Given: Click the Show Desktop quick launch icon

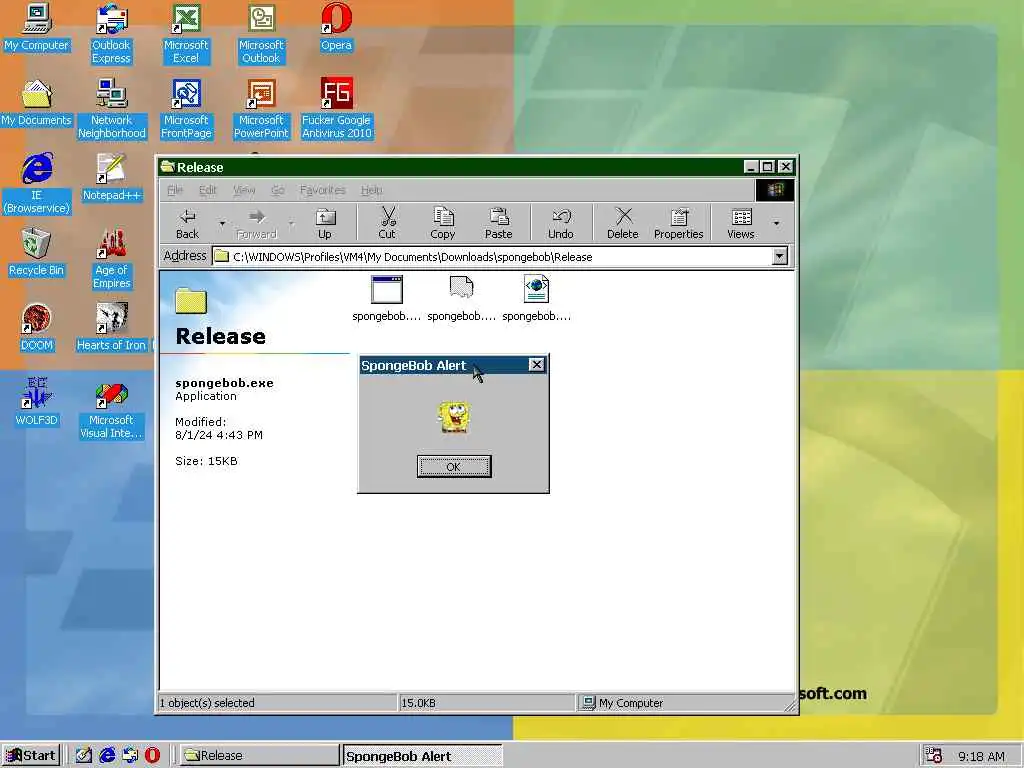Looking at the screenshot, I should coord(83,756).
